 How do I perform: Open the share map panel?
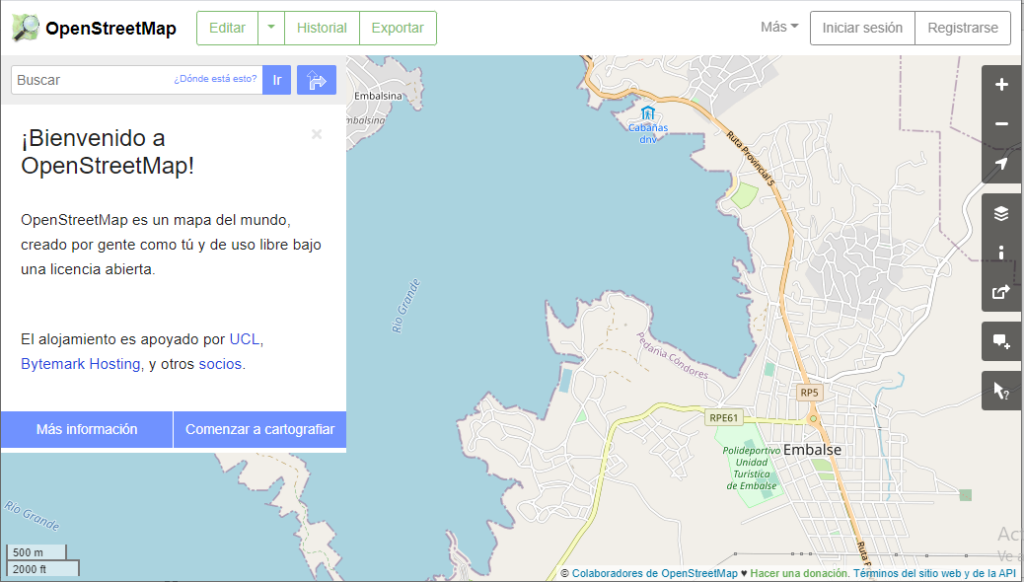[x=1001, y=292]
